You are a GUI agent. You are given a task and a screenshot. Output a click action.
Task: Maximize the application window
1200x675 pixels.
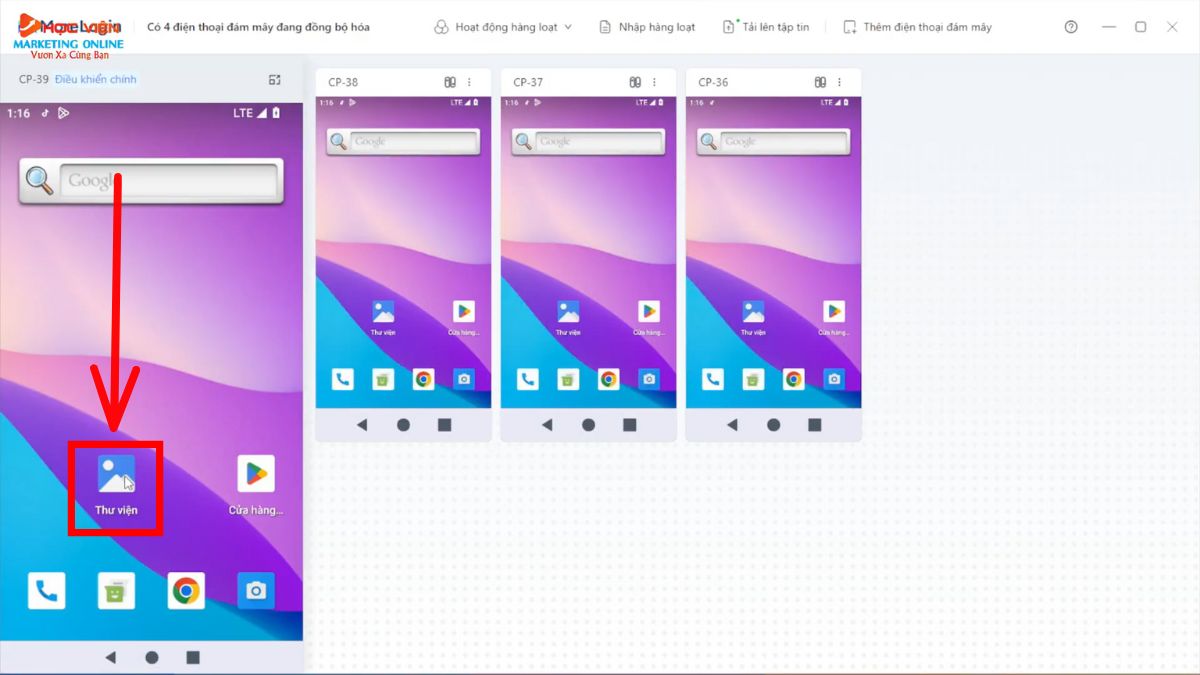(1140, 27)
